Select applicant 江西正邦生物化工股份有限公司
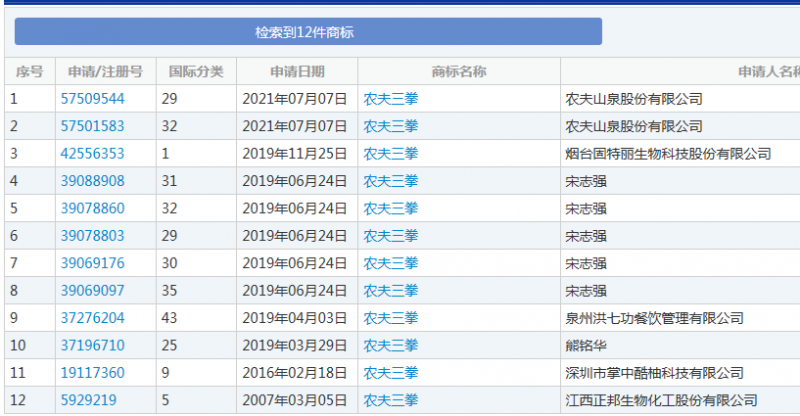 click(x=661, y=400)
